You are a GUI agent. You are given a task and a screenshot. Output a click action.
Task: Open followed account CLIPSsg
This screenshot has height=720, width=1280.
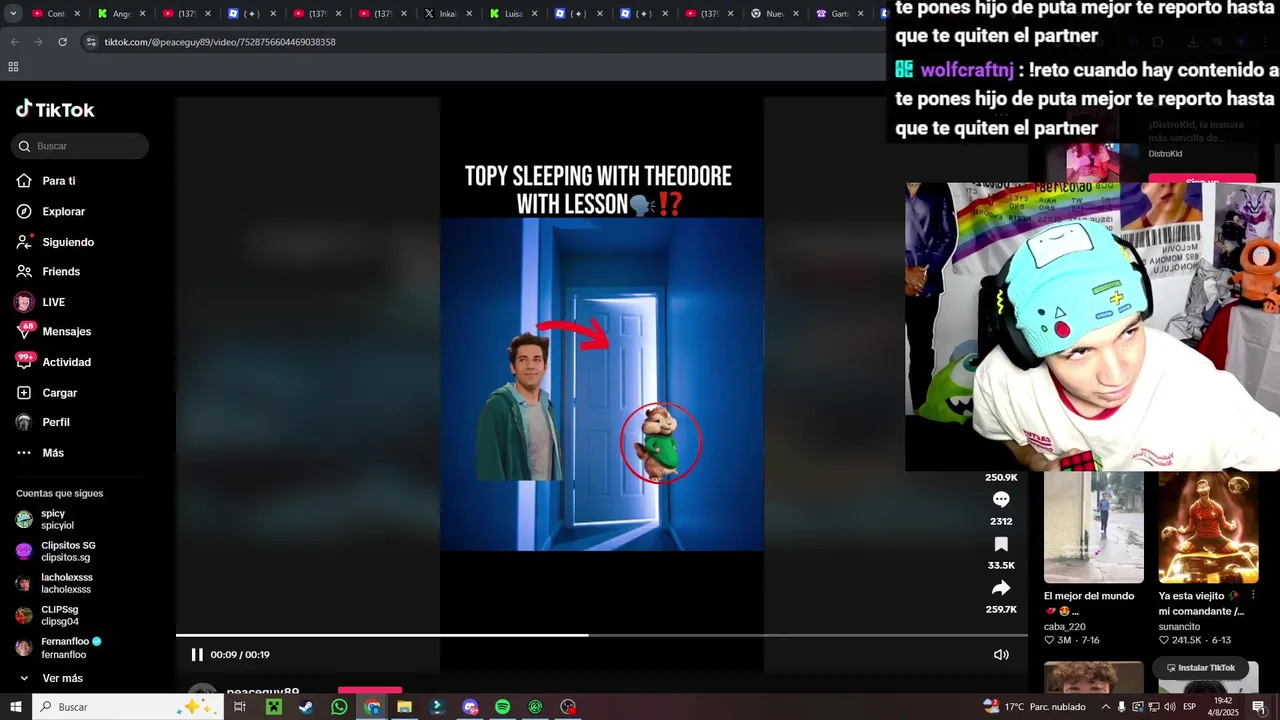47,615
